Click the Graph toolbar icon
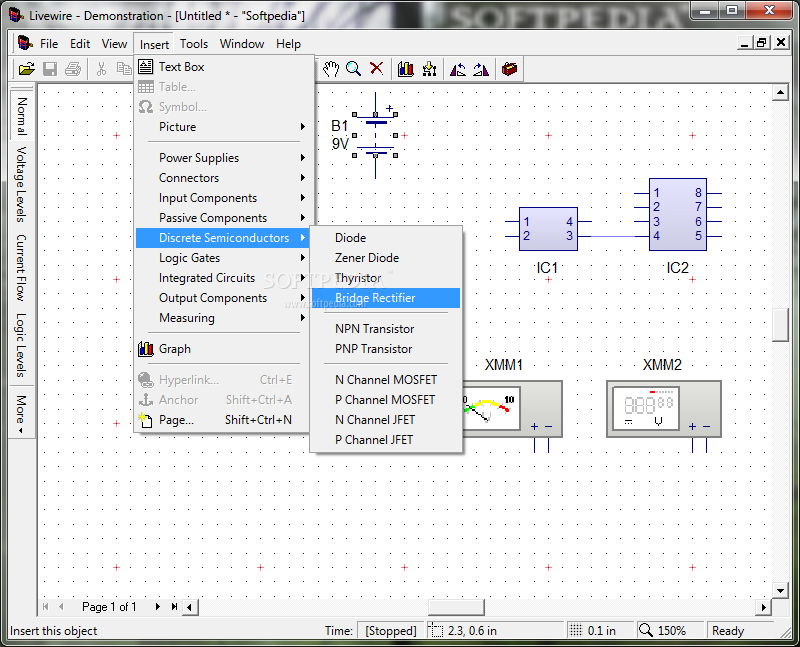800x647 pixels. point(406,69)
